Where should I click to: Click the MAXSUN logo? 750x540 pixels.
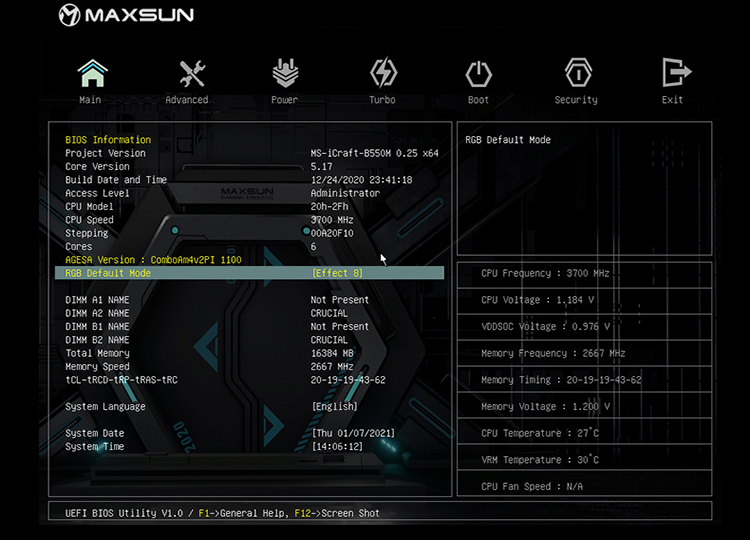(126, 14)
